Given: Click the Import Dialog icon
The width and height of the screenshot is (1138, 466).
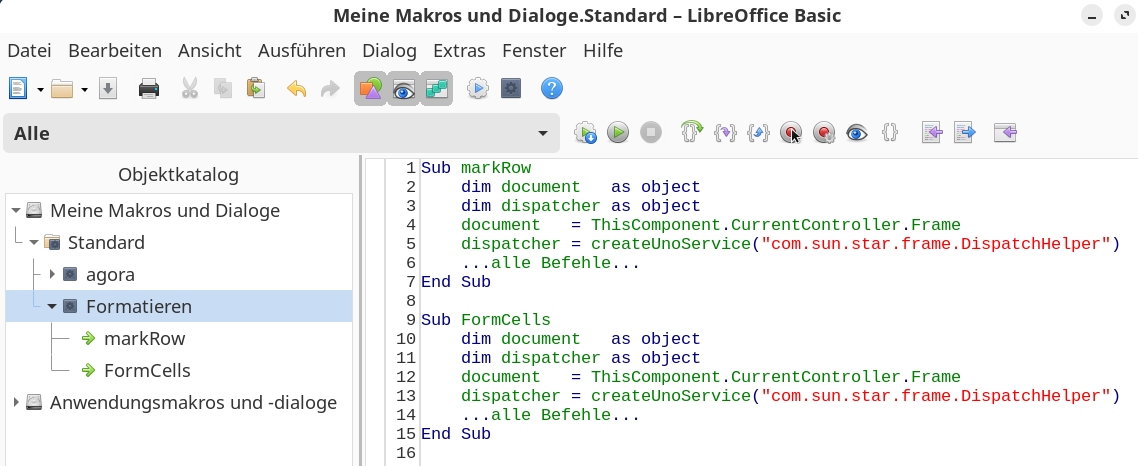Looking at the screenshot, I should (1005, 133).
